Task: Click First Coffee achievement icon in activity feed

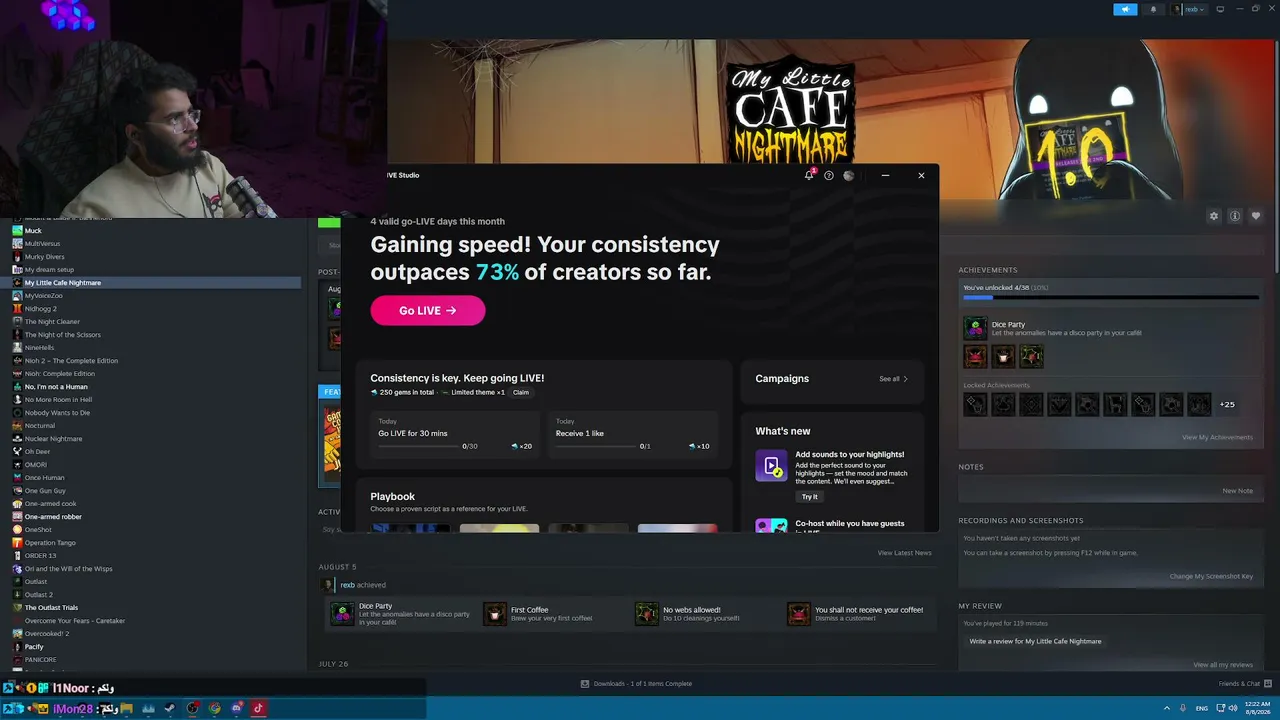Action: click(495, 614)
